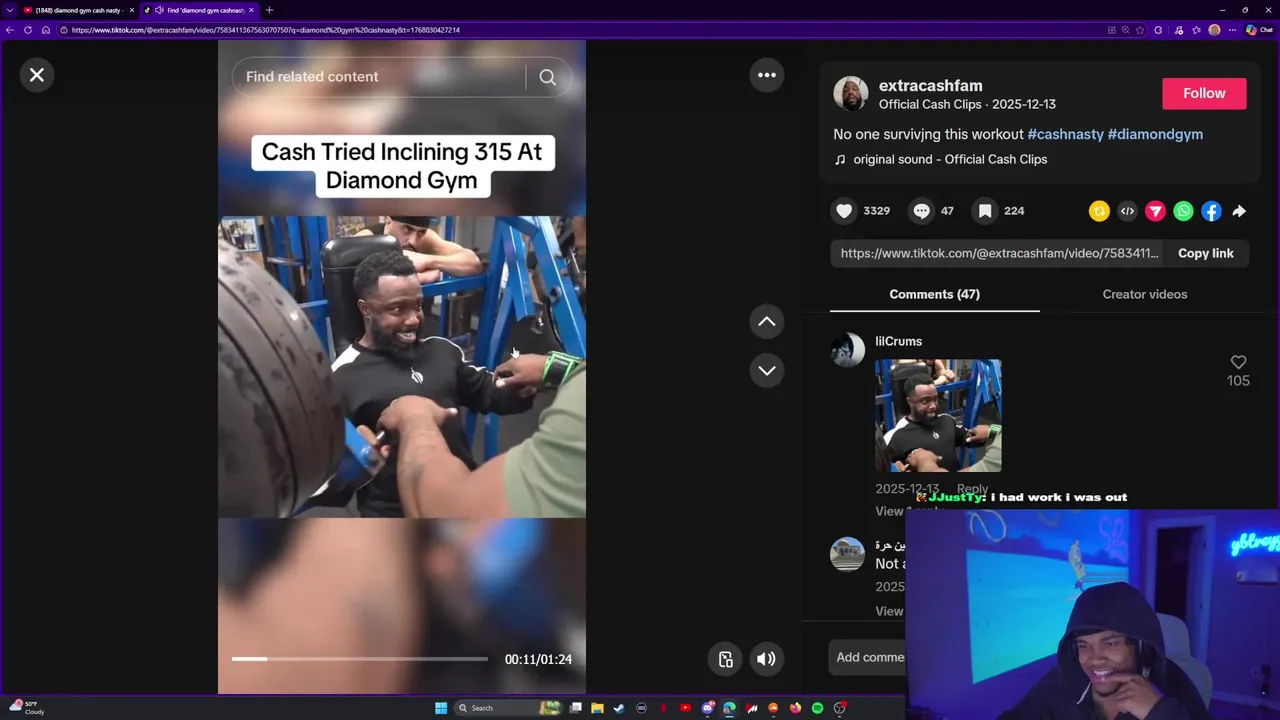Open Discord from taskbar
Image resolution: width=1280 pixels, height=720 pixels.
coord(707,708)
